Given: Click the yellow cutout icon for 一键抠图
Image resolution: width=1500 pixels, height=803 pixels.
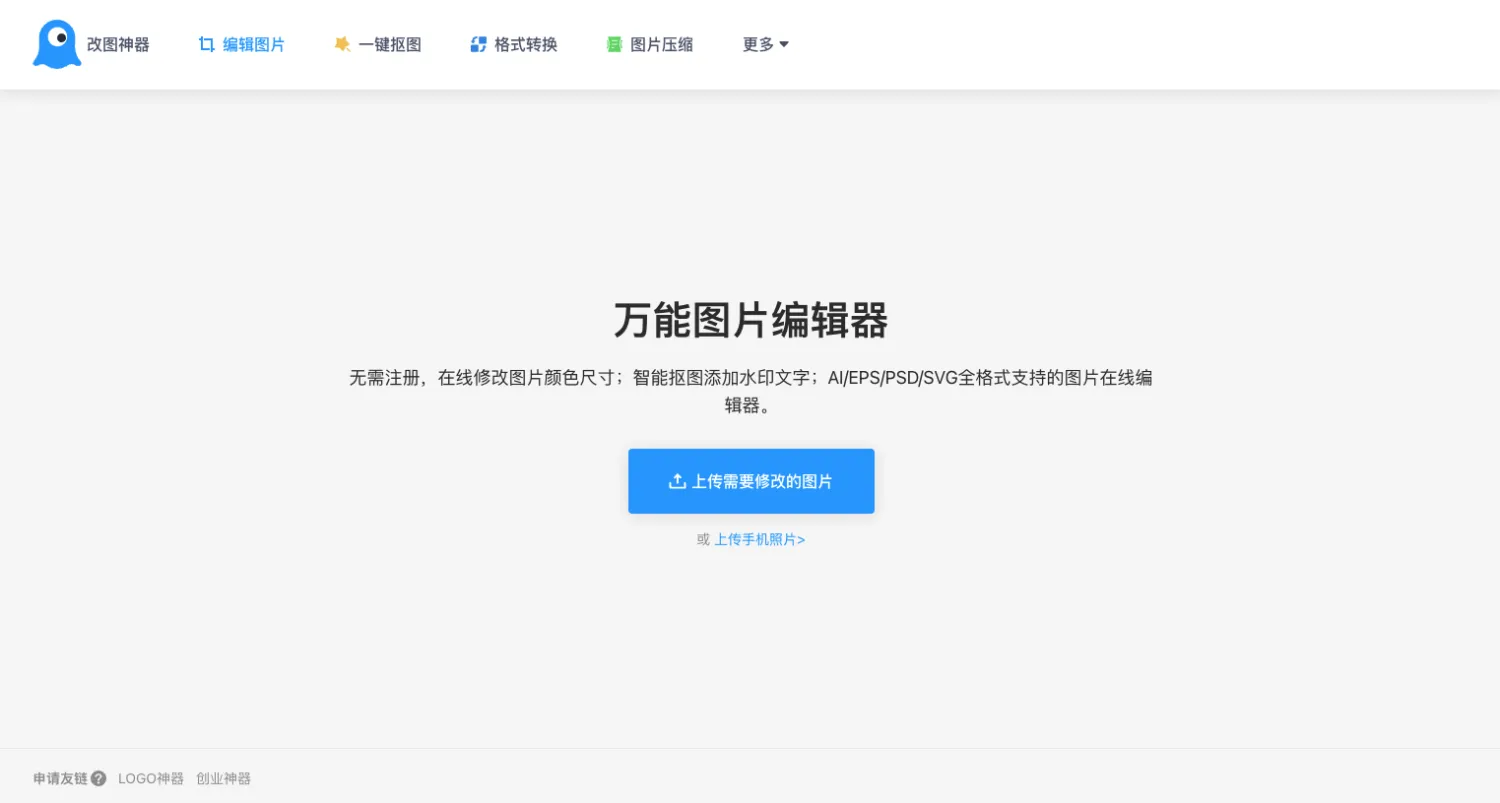Looking at the screenshot, I should 342,44.
